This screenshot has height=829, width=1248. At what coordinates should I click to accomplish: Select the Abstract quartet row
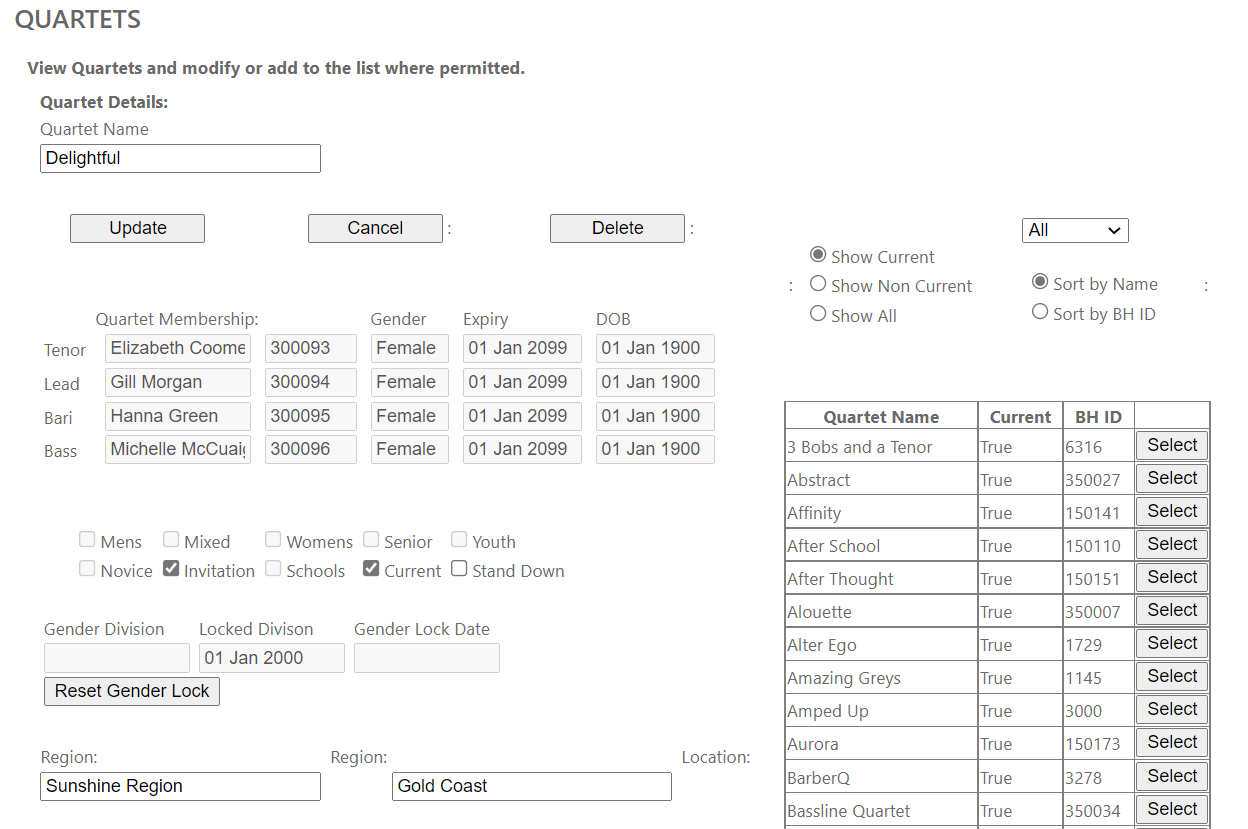pos(1172,478)
